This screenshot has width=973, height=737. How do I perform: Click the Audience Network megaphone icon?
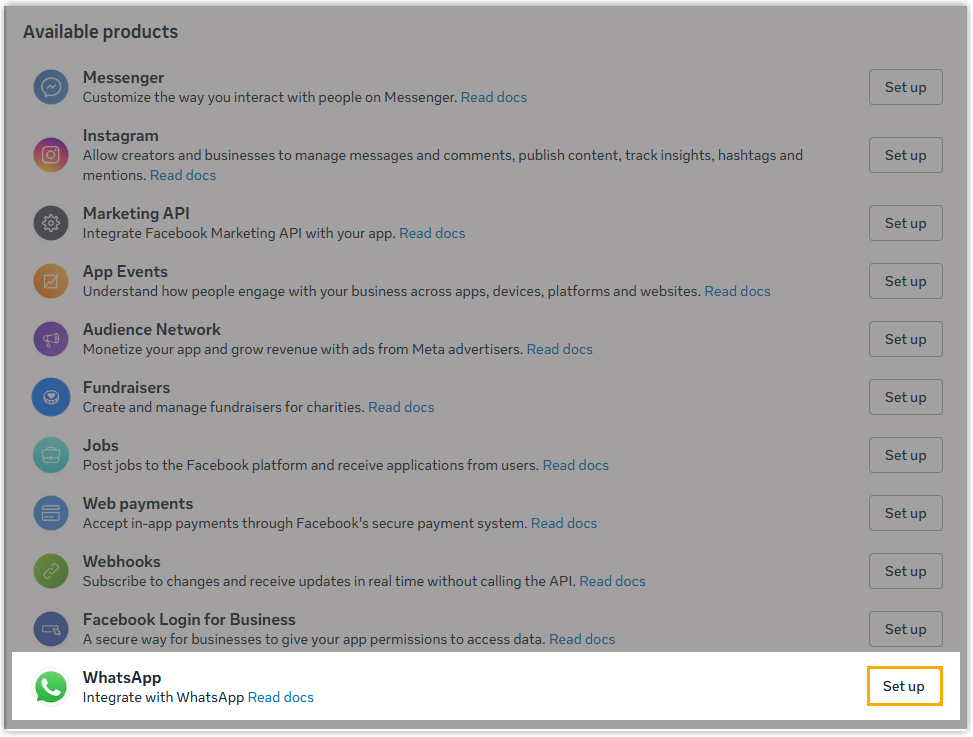pos(51,339)
